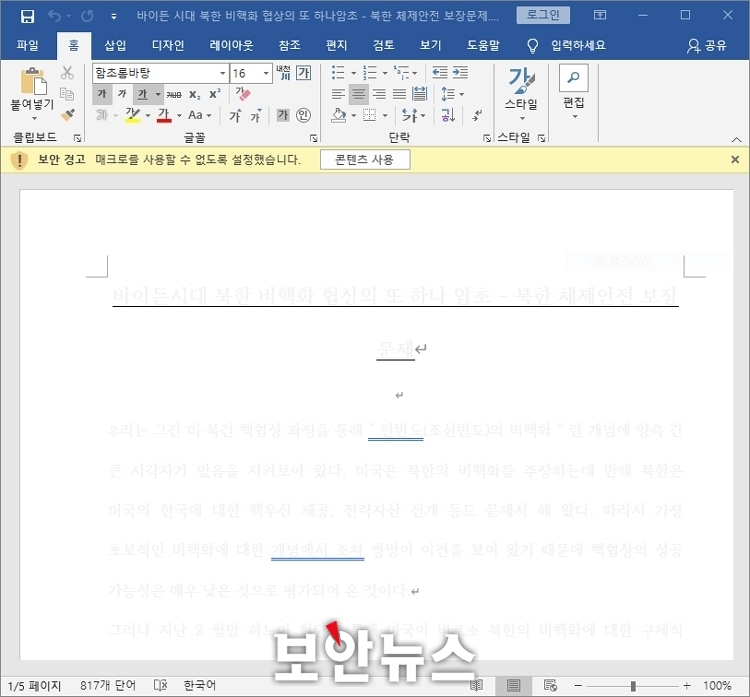Toggle italic formatting
This screenshot has width=750, height=697.
[x=122, y=94]
